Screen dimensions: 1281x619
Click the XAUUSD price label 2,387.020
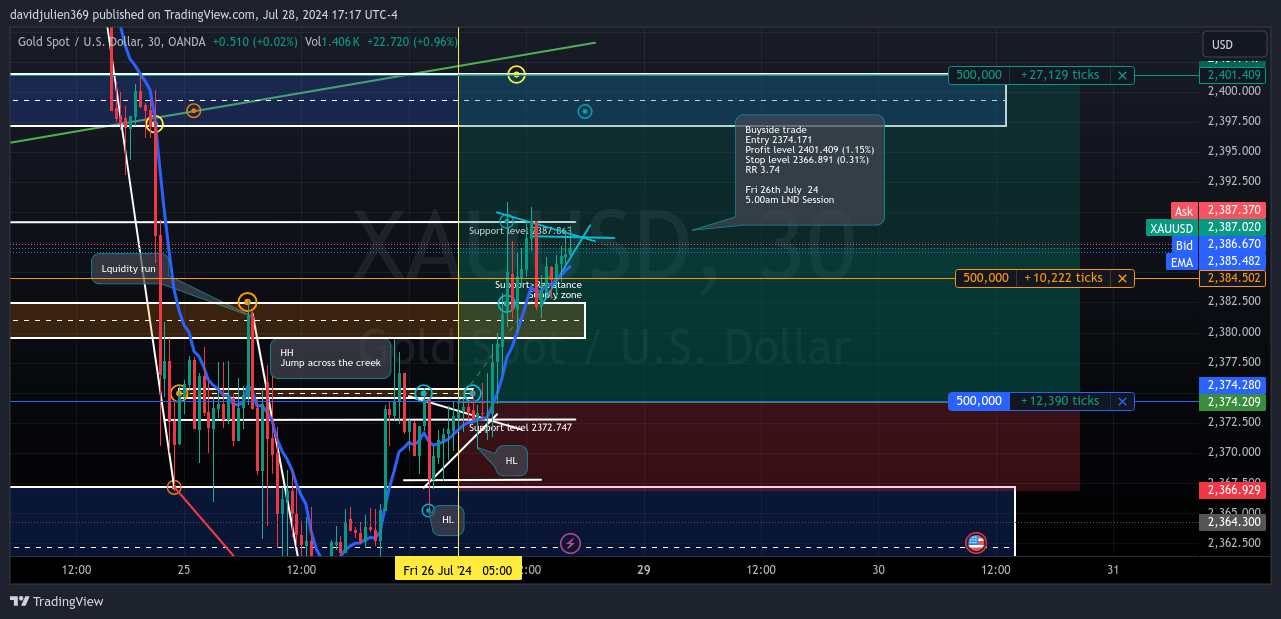pos(1206,228)
